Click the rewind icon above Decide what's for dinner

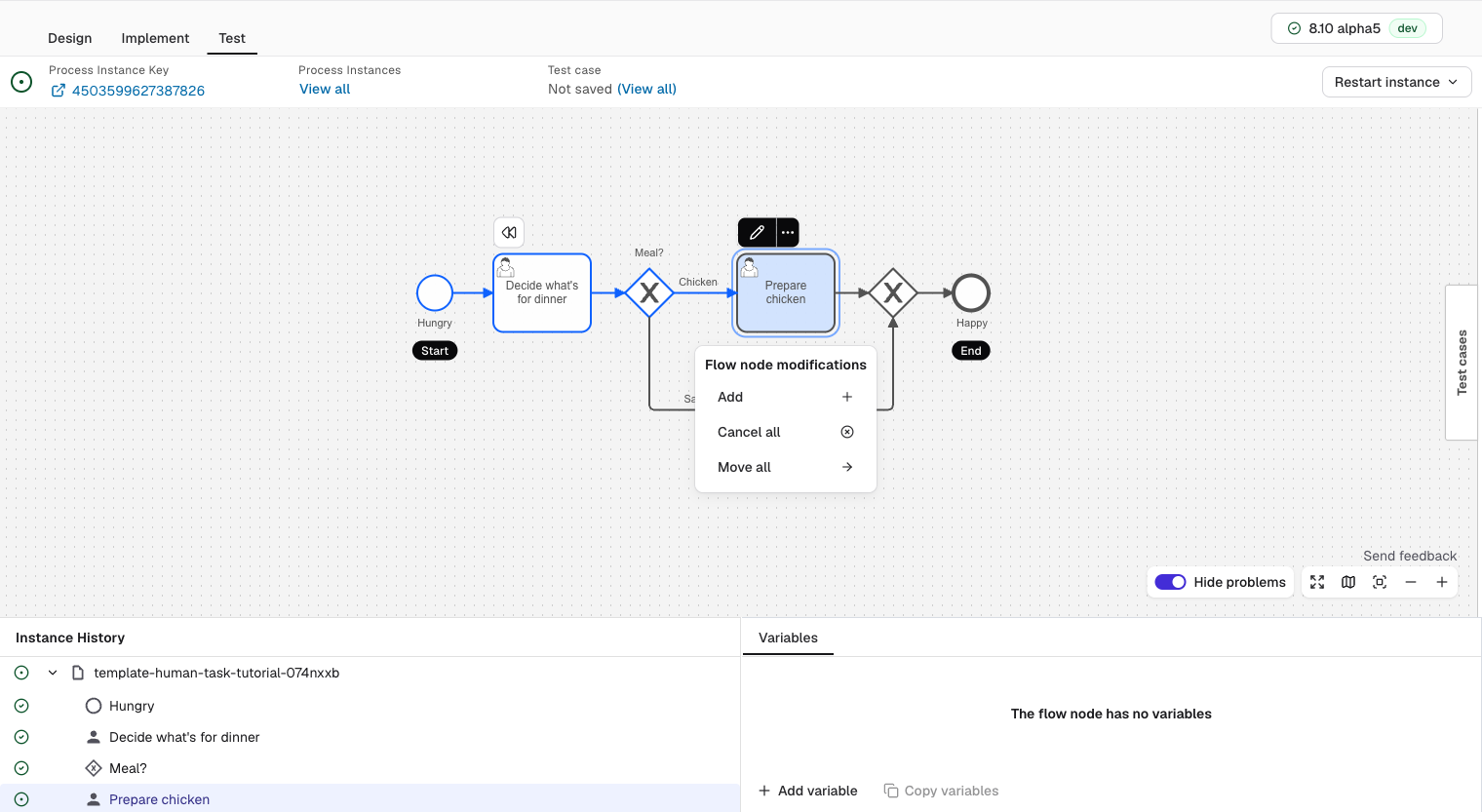509,232
